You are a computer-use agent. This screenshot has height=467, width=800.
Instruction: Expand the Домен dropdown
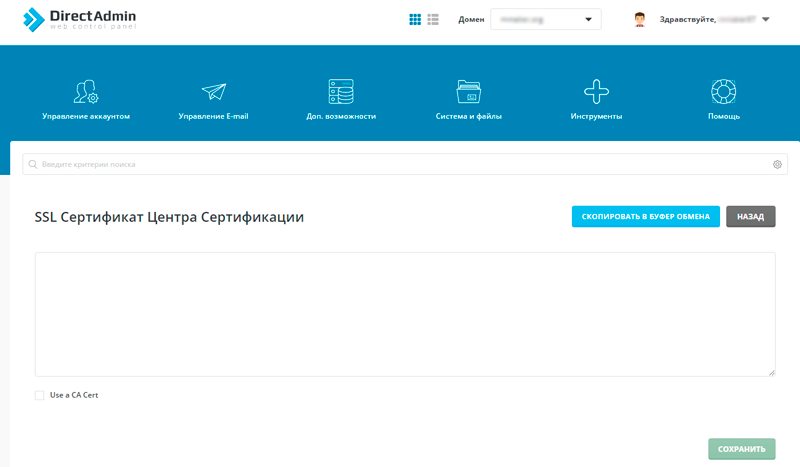545,19
